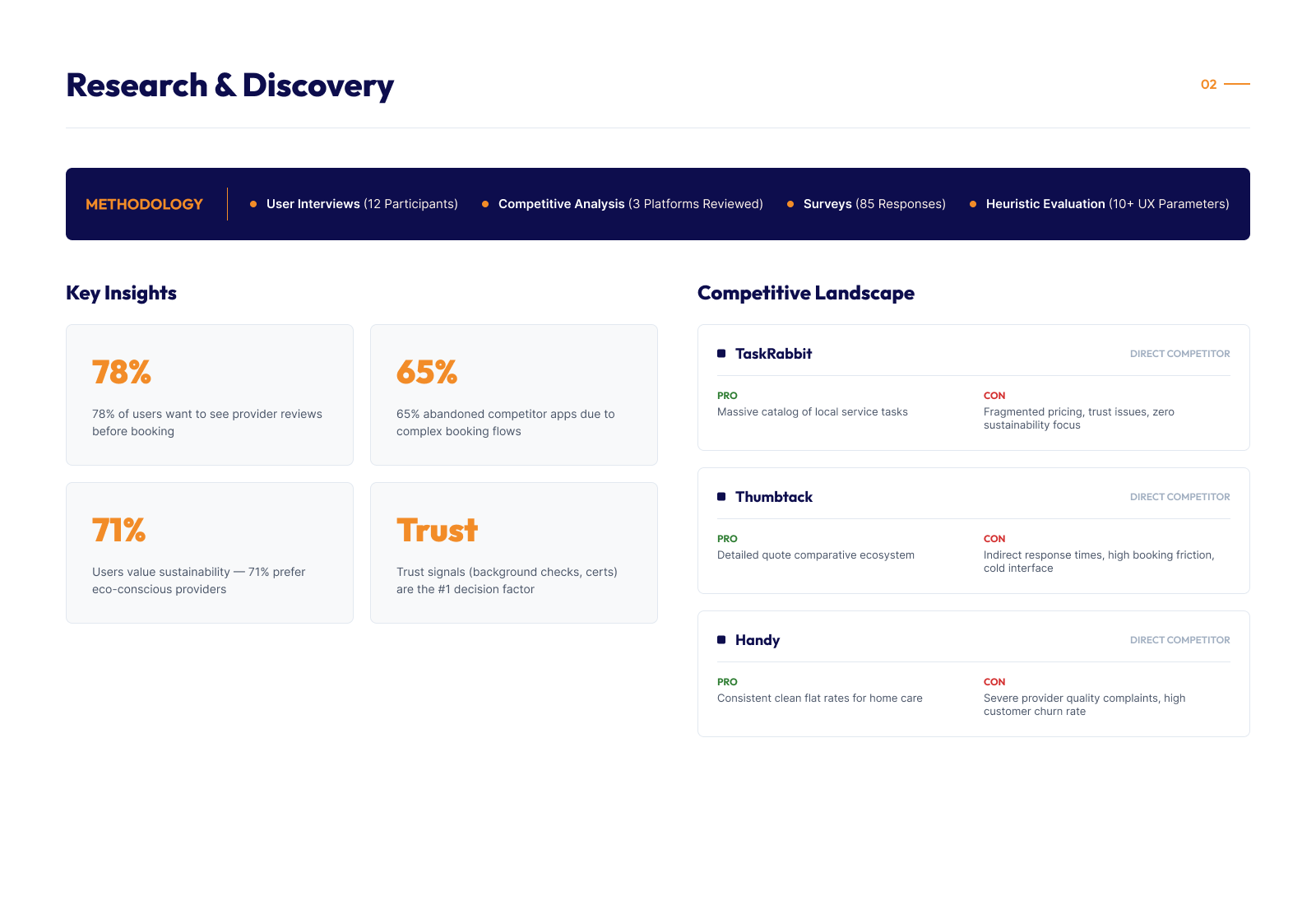The width and height of the screenshot is (1316, 905).
Task: Click the Research & Discovery heading
Action: click(x=229, y=86)
